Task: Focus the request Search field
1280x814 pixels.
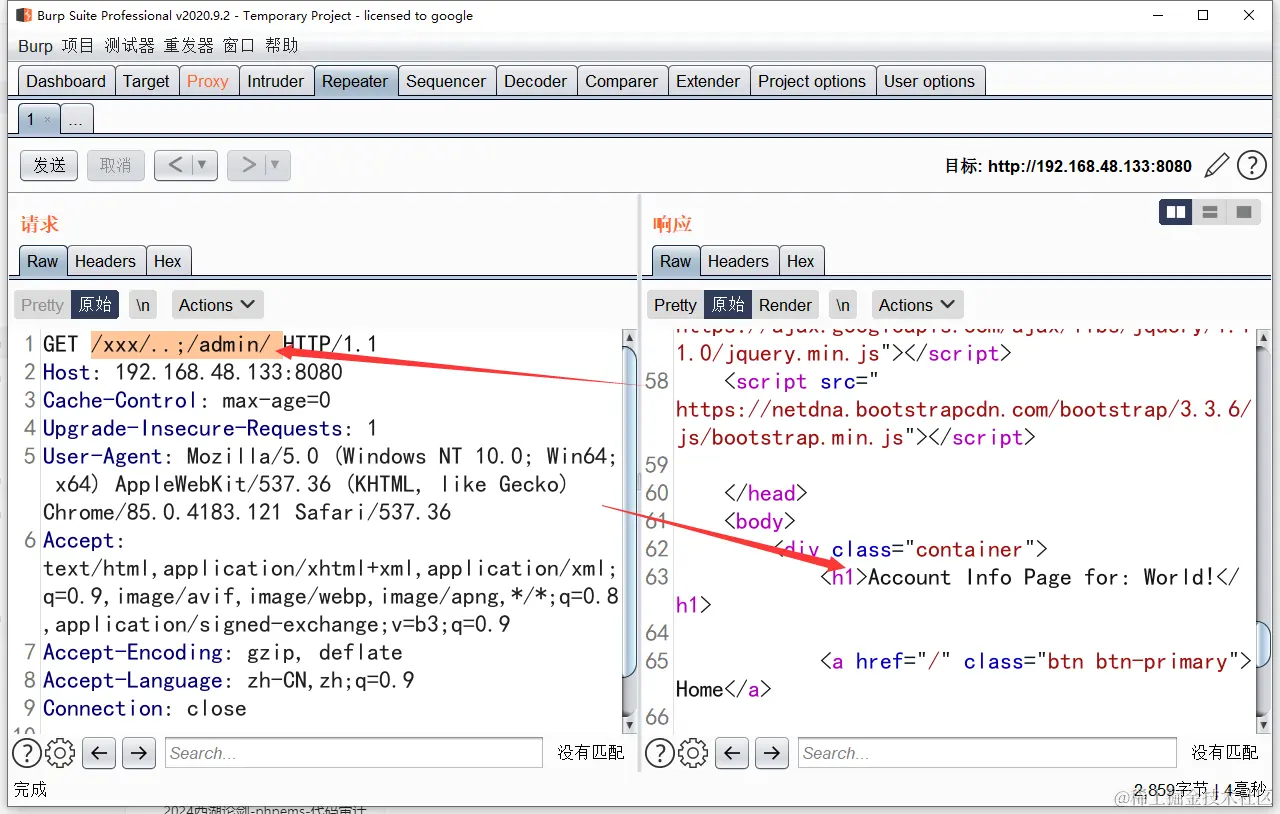Action: pyautogui.click(x=354, y=753)
